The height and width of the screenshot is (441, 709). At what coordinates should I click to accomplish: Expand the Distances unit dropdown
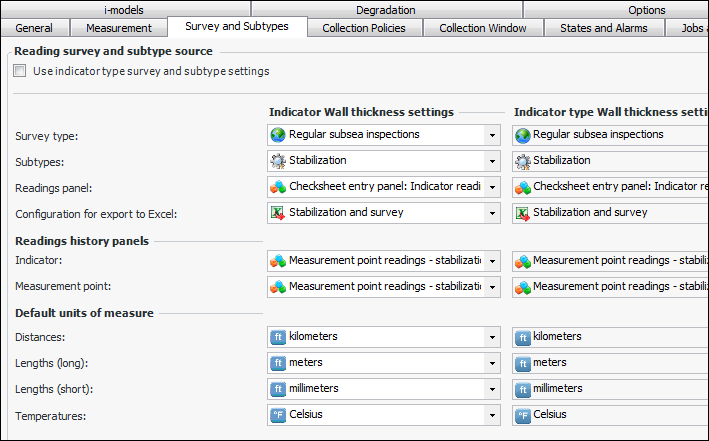(x=491, y=337)
